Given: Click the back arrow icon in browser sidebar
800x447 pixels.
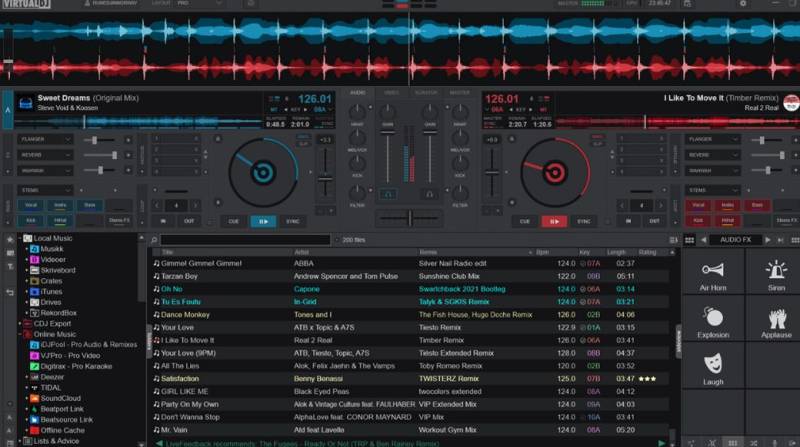Looking at the screenshot, I should point(10,292).
